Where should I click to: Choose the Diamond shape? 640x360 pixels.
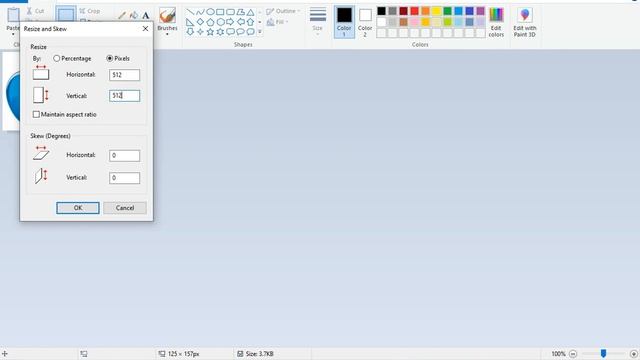pos(200,22)
